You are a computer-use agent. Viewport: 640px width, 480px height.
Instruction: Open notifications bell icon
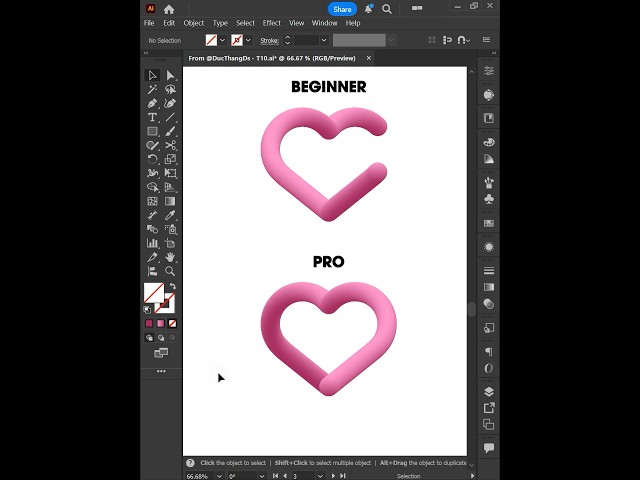point(369,9)
